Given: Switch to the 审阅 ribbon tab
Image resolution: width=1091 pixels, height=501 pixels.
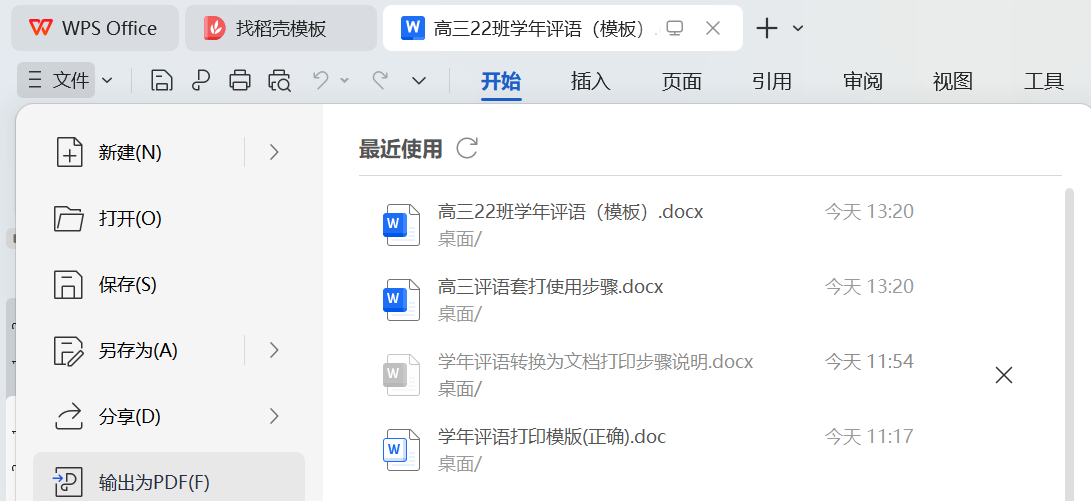Looking at the screenshot, I should [863, 81].
